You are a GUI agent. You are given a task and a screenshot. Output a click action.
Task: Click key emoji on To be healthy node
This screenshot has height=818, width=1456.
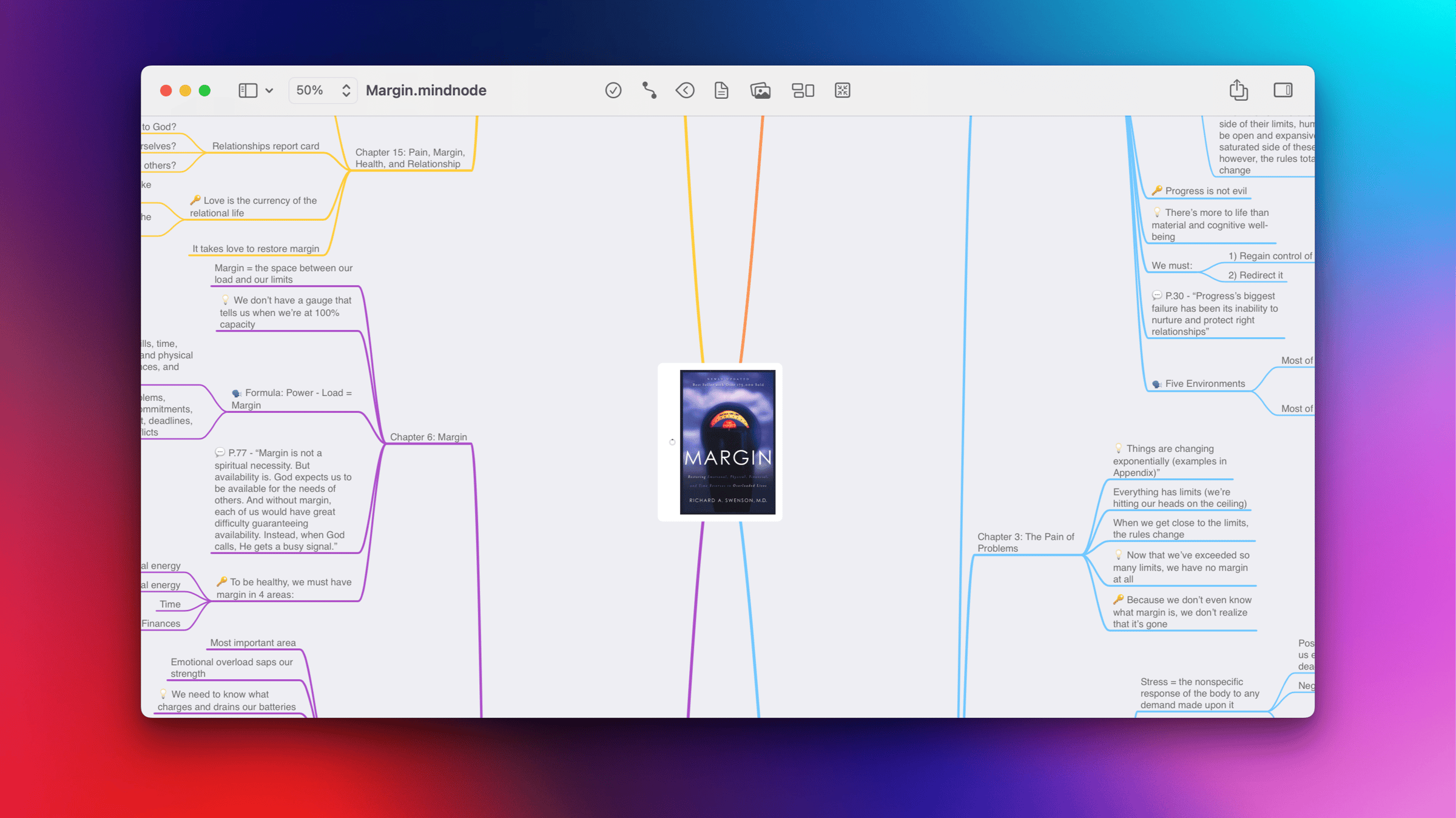click(222, 582)
